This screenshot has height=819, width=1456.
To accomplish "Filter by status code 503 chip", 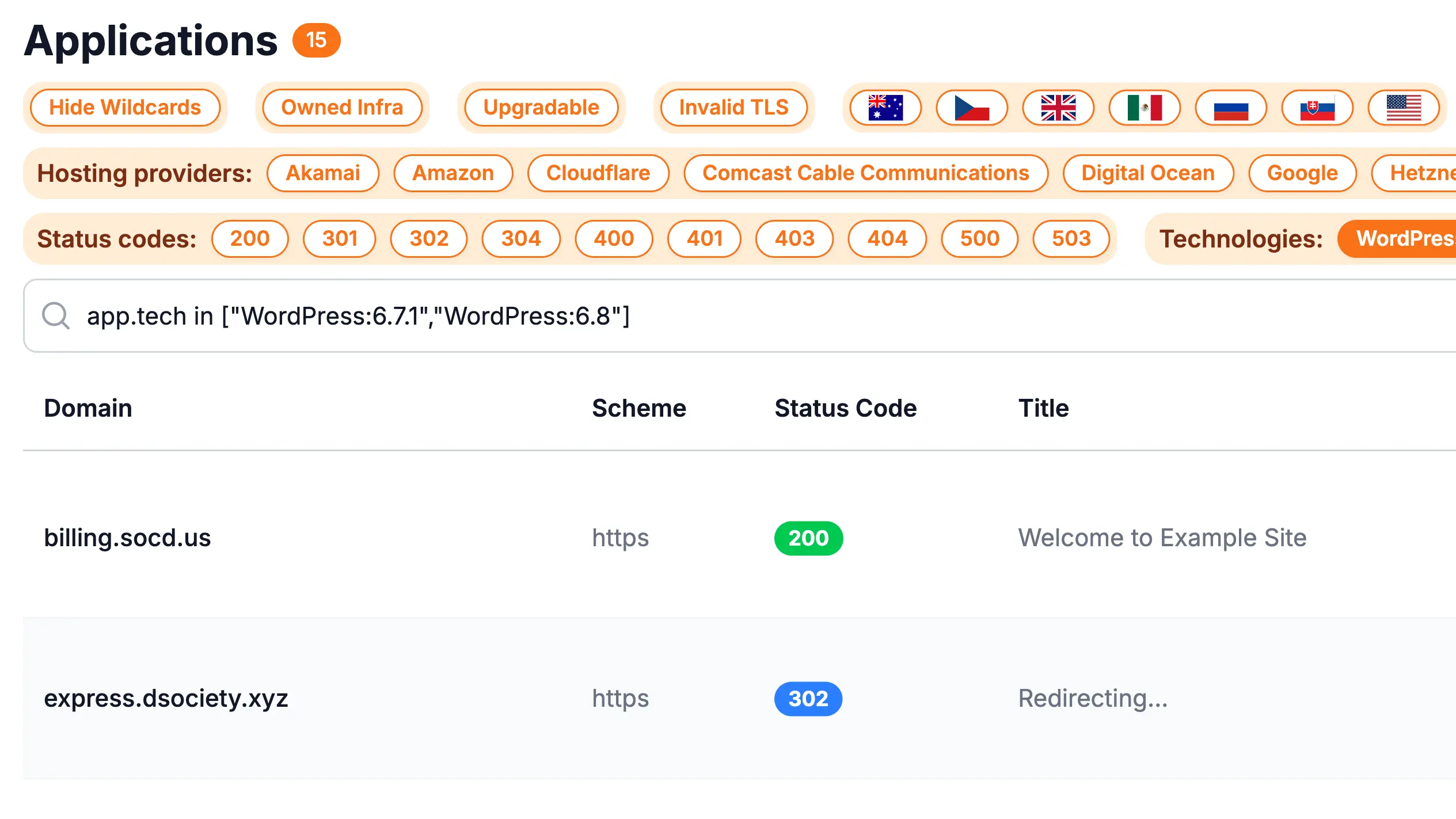I will 1071,239.
